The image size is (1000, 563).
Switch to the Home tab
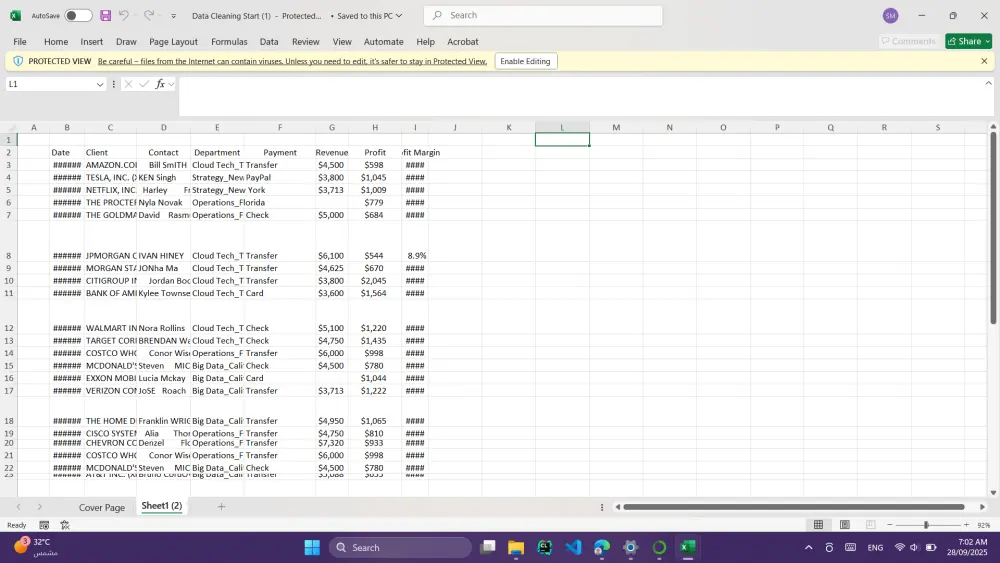[x=56, y=41]
